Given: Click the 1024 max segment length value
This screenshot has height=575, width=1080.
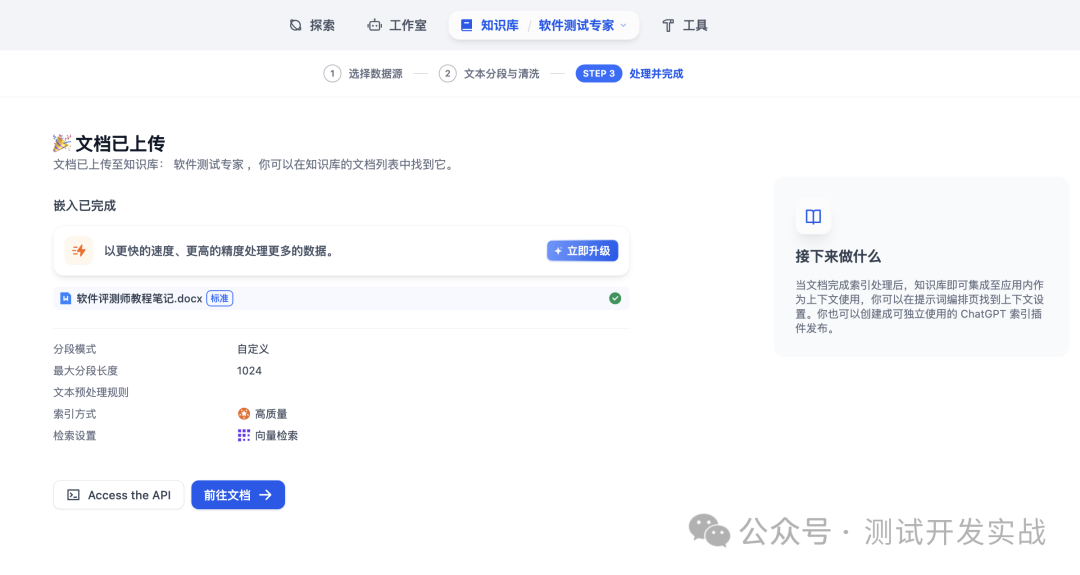Looking at the screenshot, I should click(x=249, y=370).
